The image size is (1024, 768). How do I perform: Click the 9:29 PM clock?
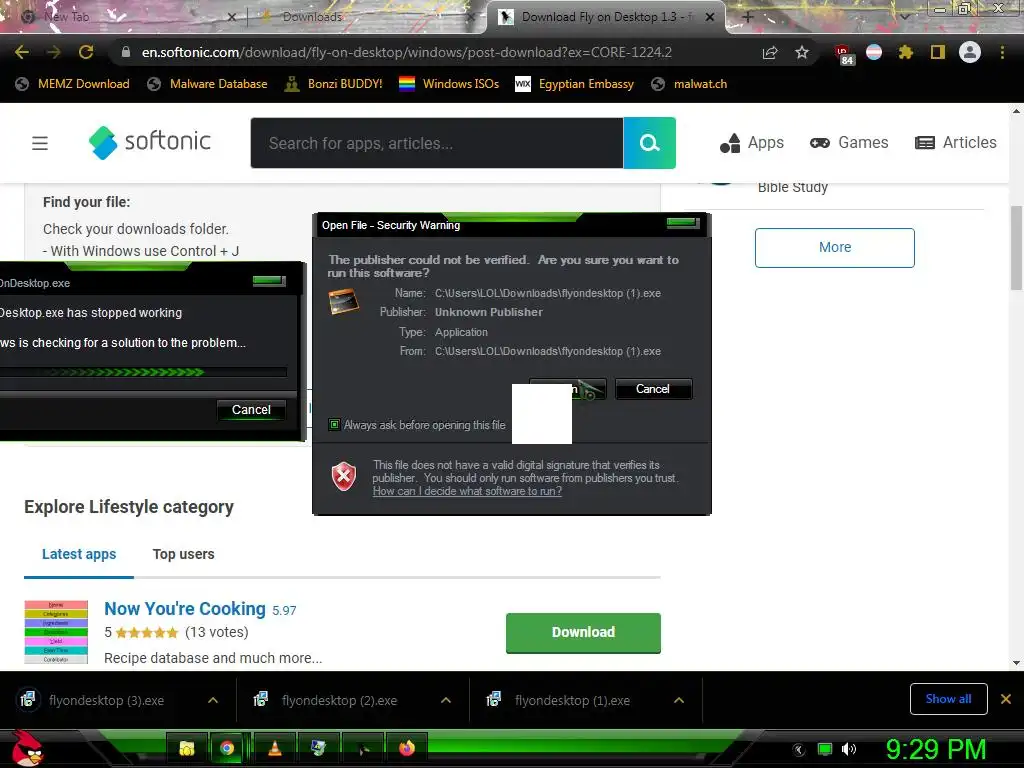point(936,749)
